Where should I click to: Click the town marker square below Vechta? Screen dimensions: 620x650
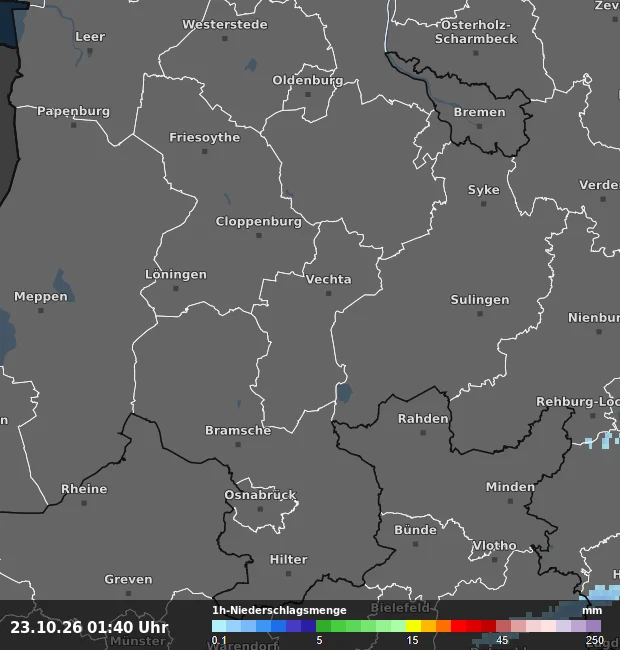tap(329, 293)
